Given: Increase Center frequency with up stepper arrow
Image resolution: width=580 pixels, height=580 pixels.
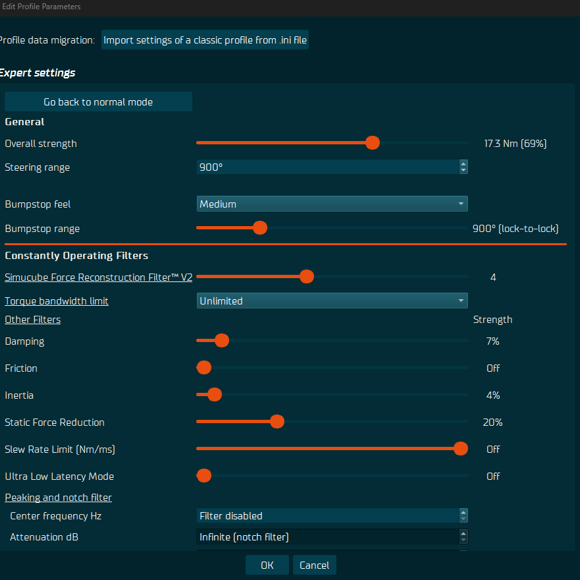Looking at the screenshot, I should click(x=463, y=512).
